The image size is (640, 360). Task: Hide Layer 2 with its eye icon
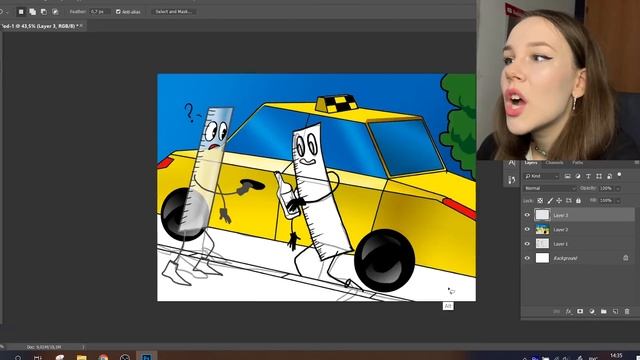click(527, 229)
